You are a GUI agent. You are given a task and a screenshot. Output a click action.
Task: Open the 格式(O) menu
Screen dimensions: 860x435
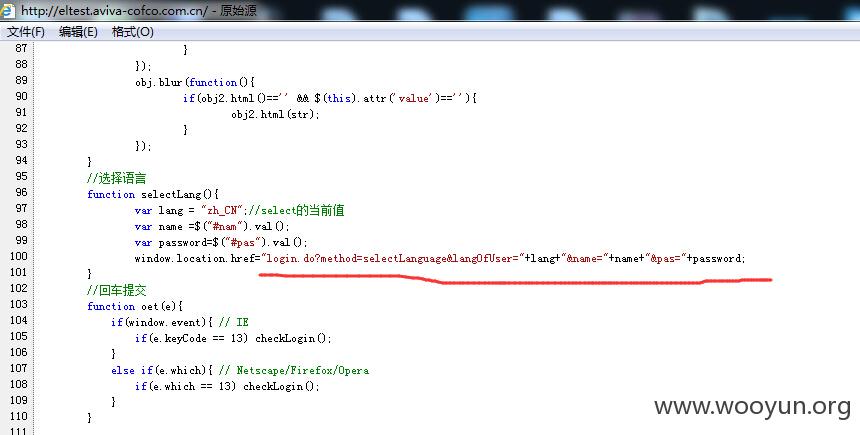[133, 32]
